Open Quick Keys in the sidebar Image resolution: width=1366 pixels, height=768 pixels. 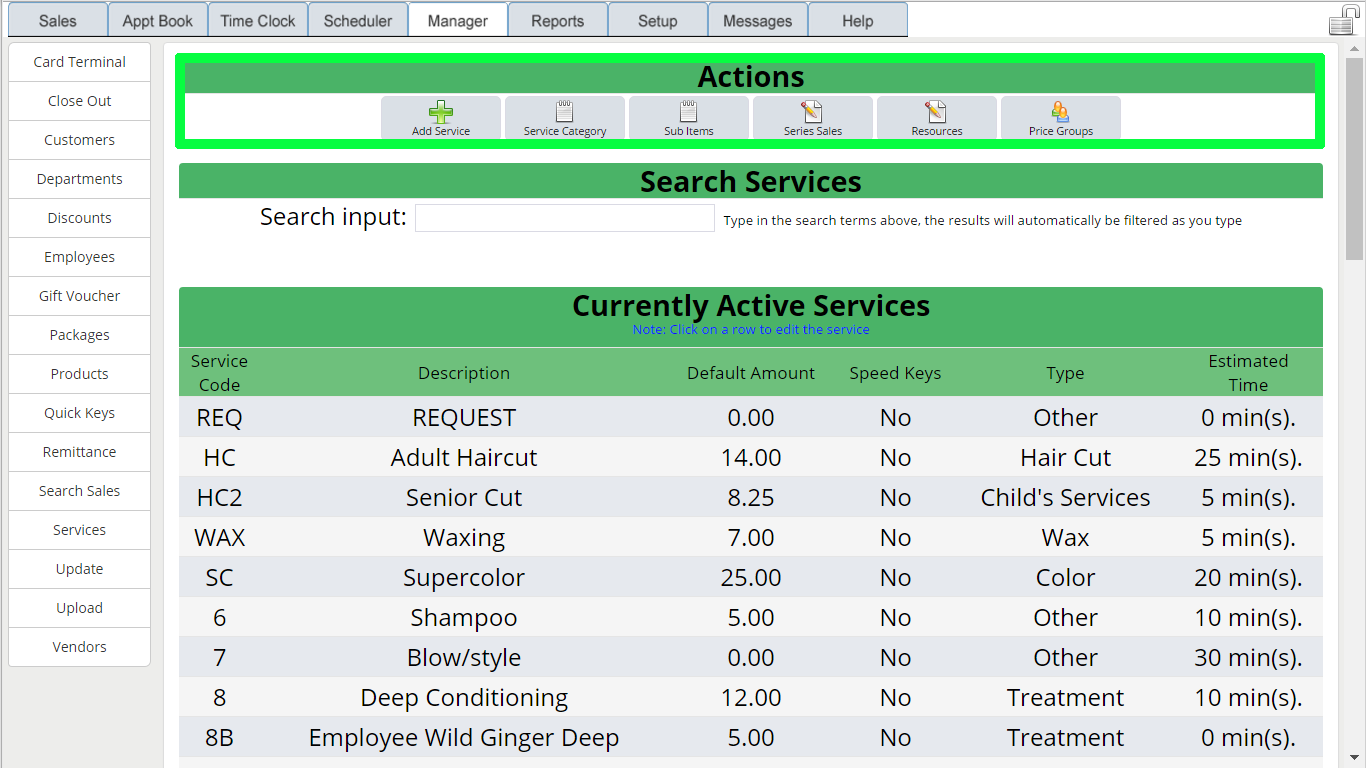(x=79, y=413)
